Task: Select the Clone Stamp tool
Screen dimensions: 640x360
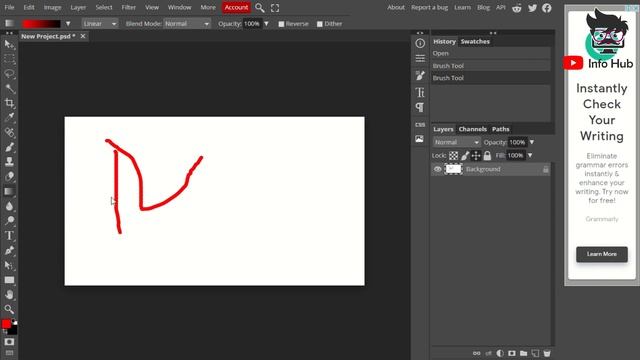Action: pyautogui.click(x=9, y=162)
